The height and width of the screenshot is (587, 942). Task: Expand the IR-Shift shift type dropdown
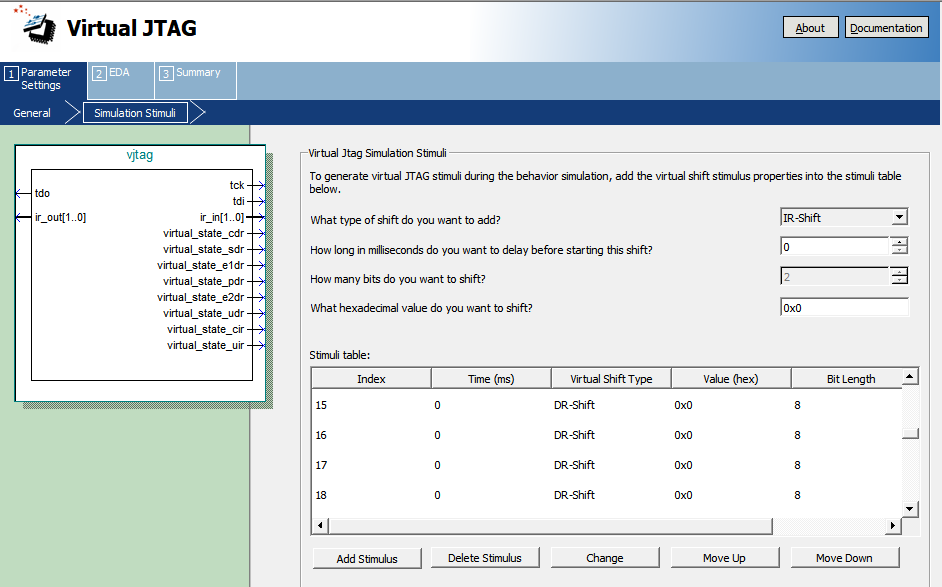(899, 217)
